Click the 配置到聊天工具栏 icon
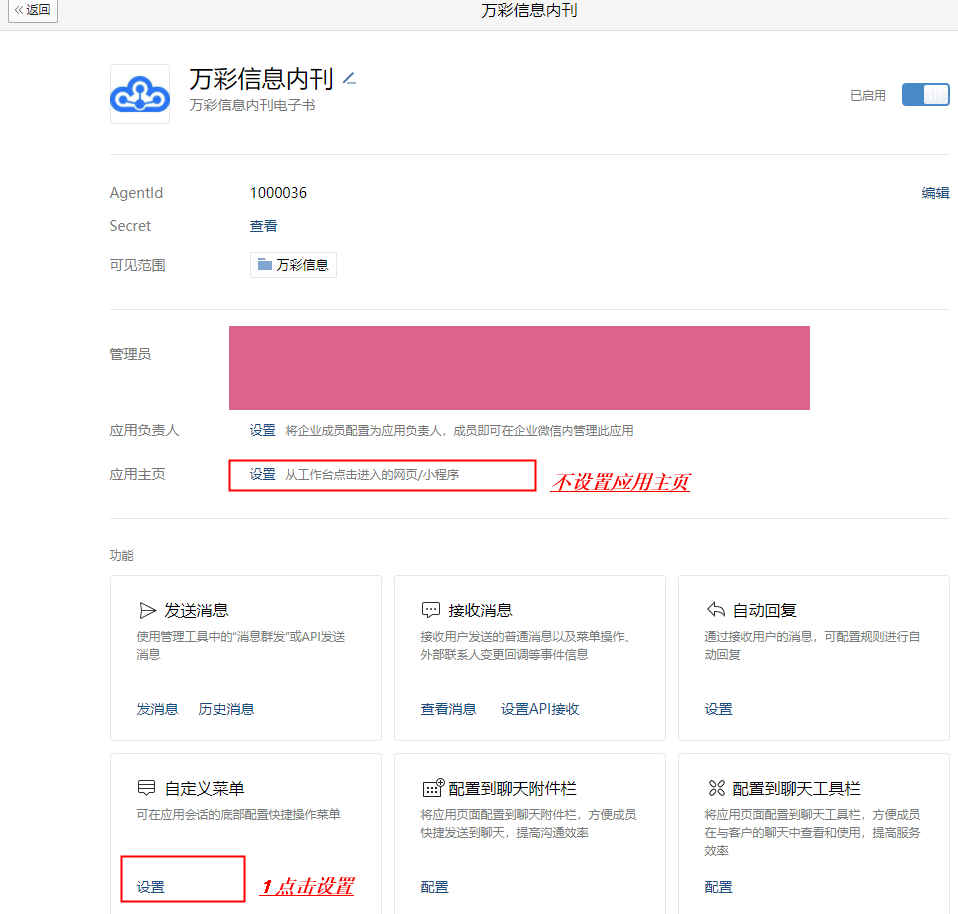 pyautogui.click(x=717, y=788)
